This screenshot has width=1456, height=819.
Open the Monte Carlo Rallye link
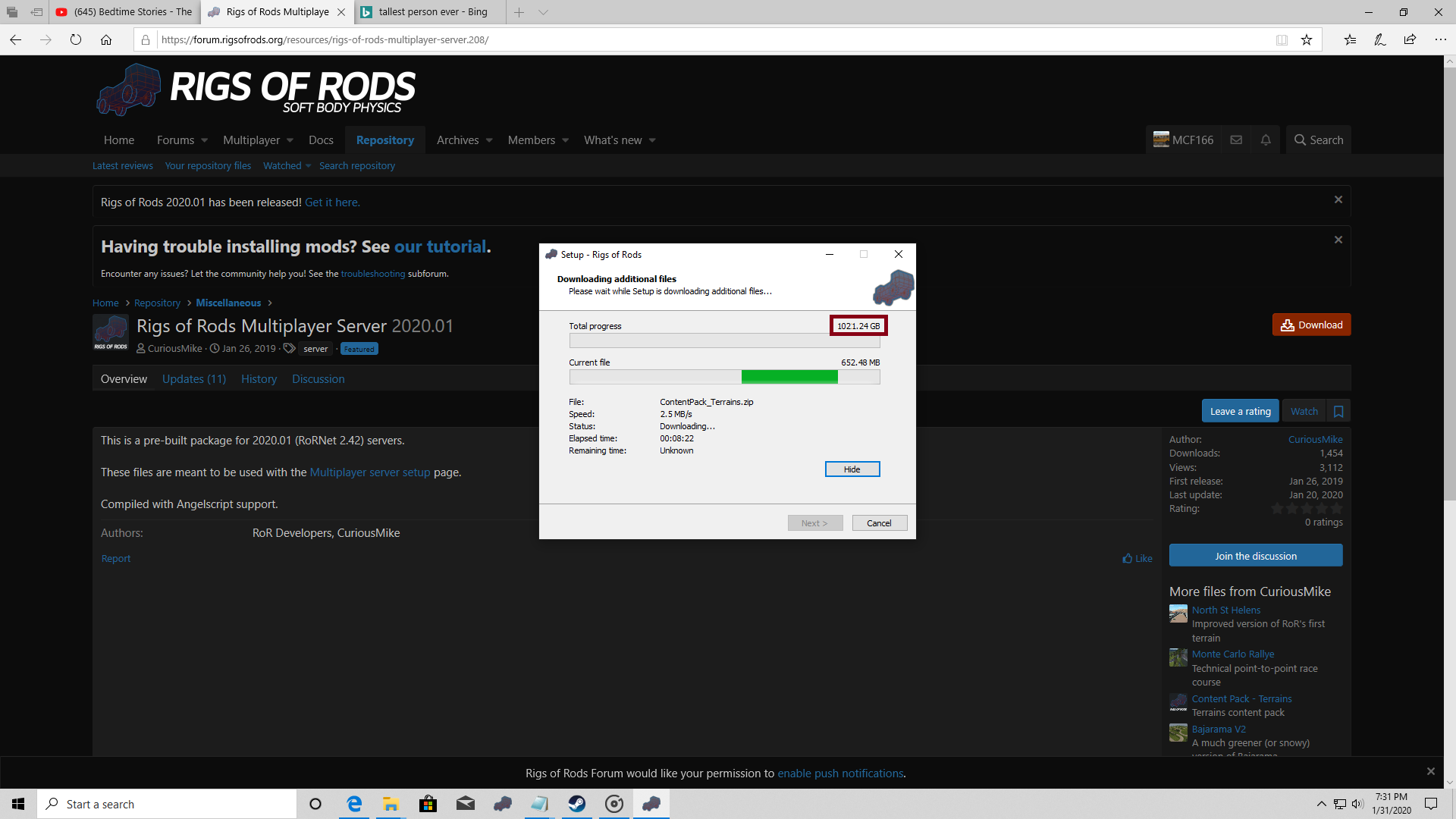point(1233,654)
